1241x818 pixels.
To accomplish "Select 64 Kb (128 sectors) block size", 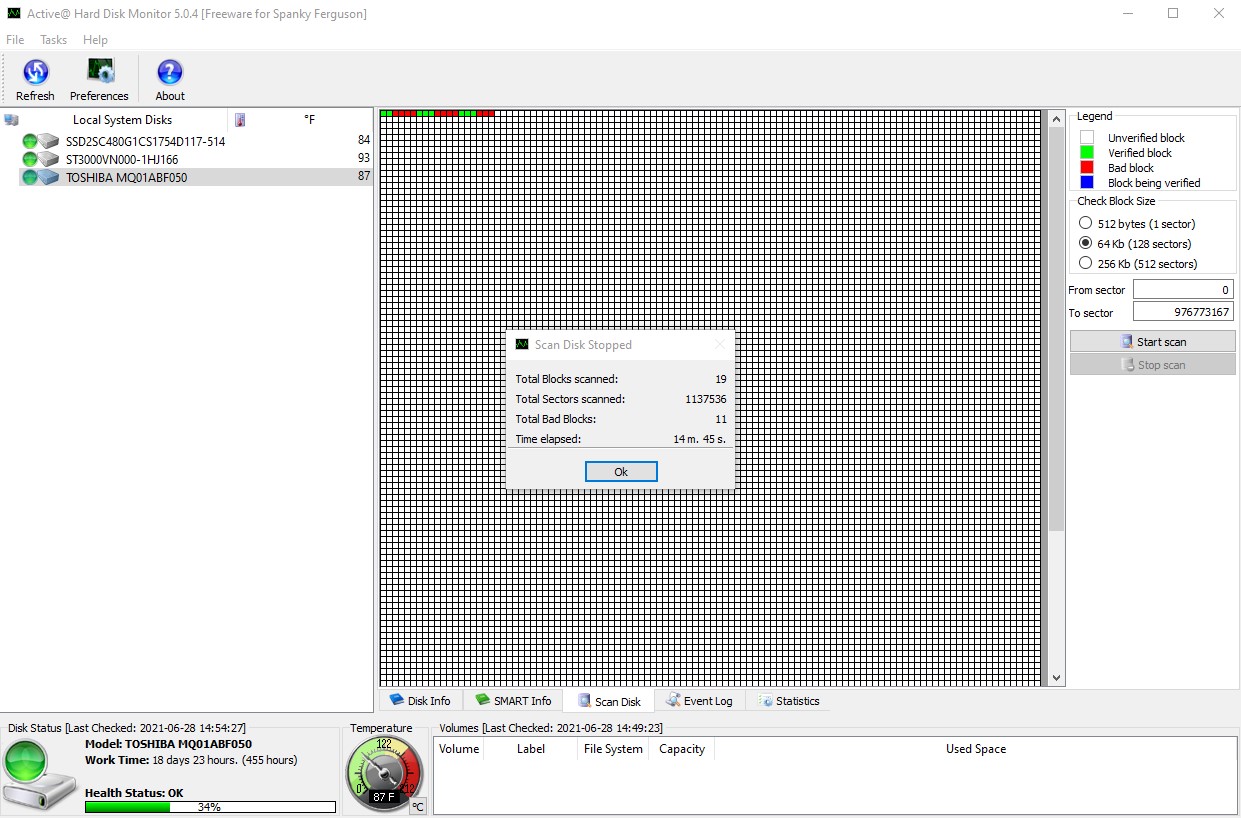I will [x=1086, y=243].
